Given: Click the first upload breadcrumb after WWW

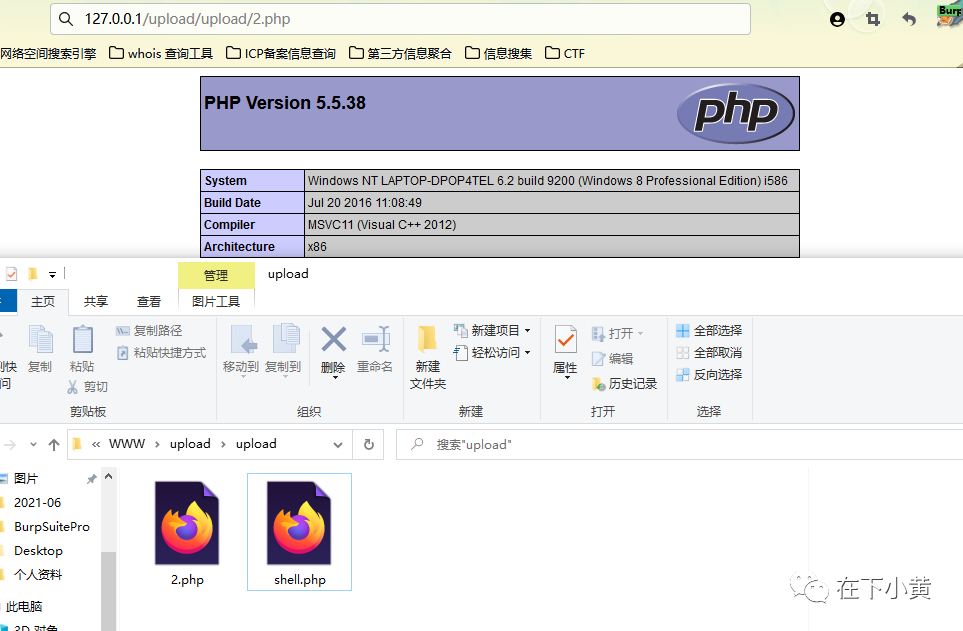Looking at the screenshot, I should (x=190, y=444).
